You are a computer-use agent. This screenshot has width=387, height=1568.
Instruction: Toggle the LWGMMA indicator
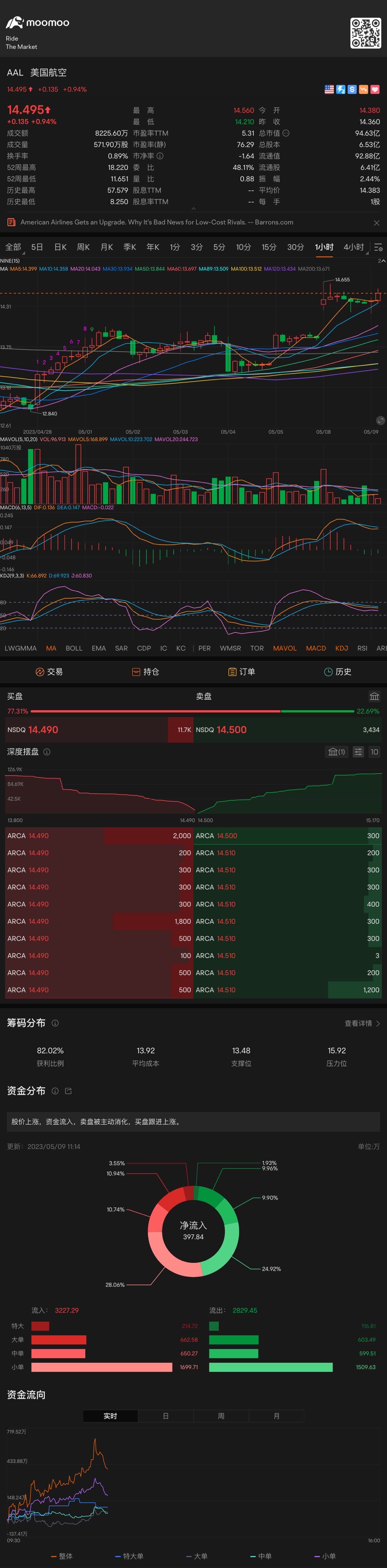[x=21, y=648]
